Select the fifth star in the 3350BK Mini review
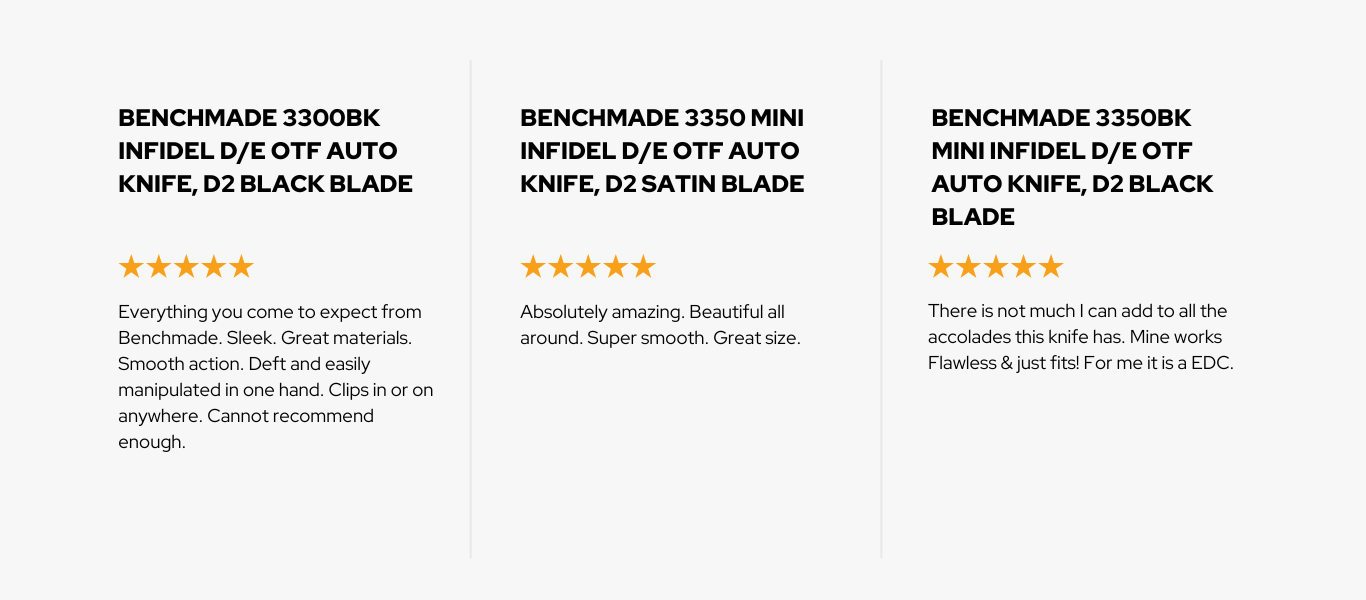The width and height of the screenshot is (1366, 600). click(x=1050, y=267)
